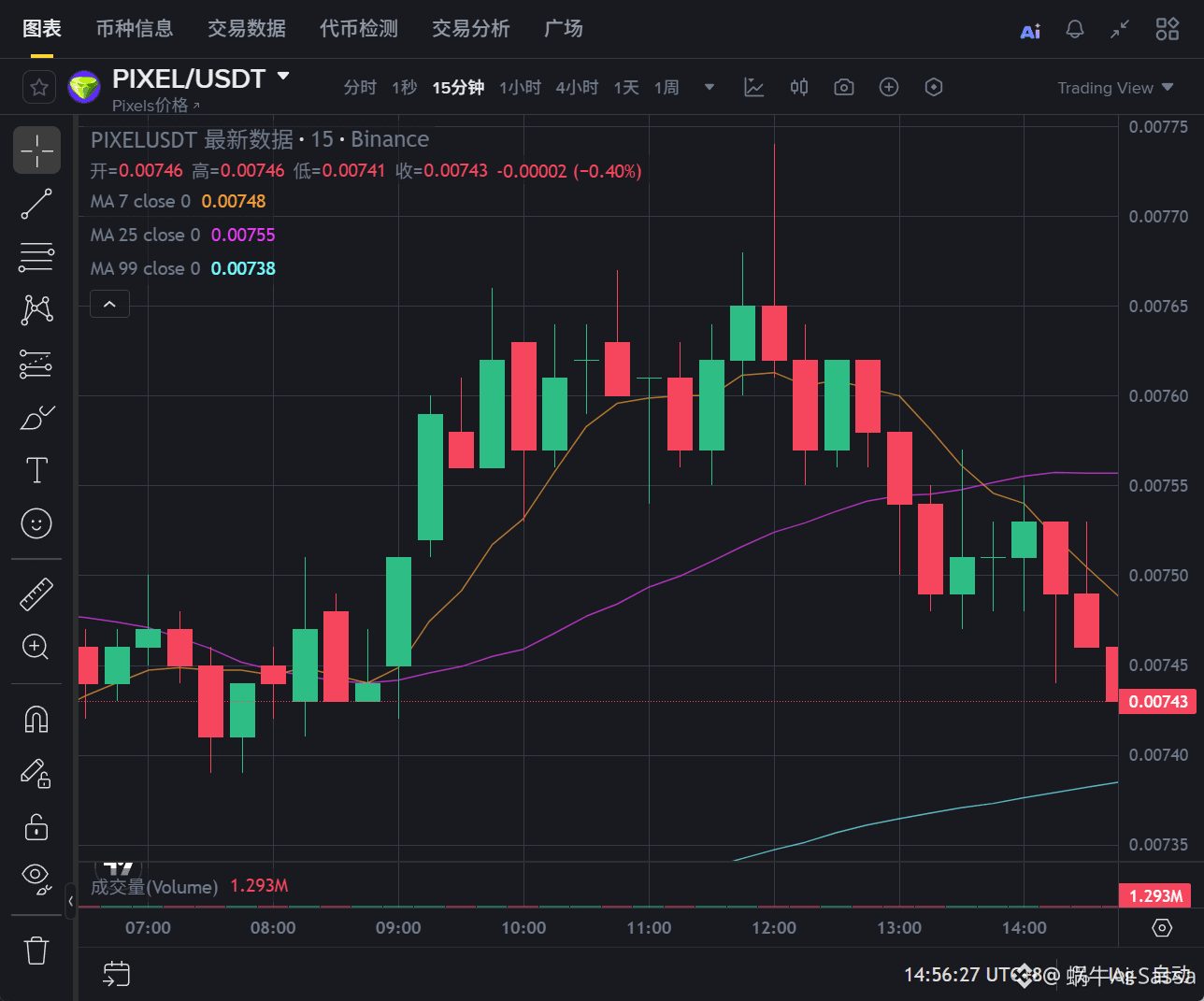The height and width of the screenshot is (1001, 1204).
Task: Take a chart snapshot with camera
Action: 844,88
